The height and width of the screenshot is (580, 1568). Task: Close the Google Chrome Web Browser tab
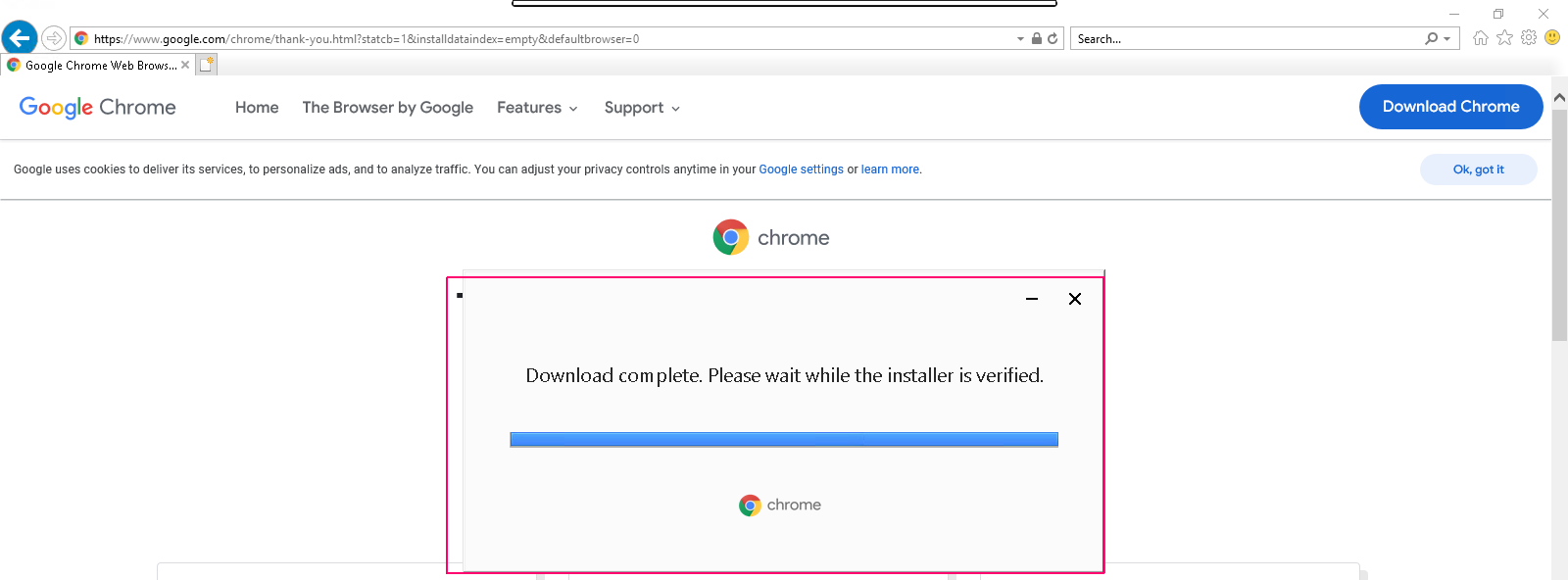[185, 65]
